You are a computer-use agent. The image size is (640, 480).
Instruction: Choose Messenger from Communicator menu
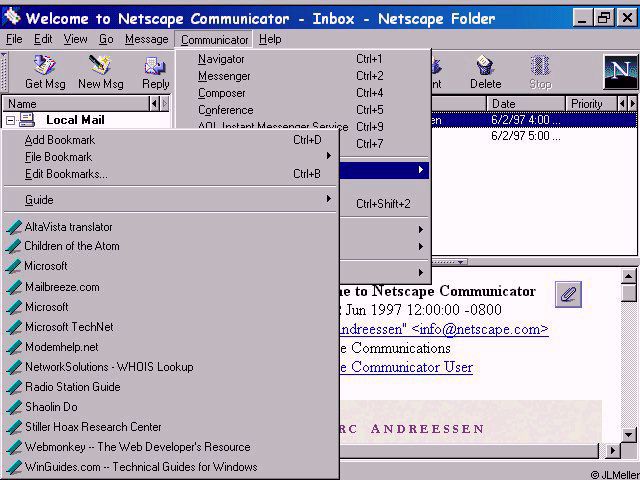coord(303,76)
